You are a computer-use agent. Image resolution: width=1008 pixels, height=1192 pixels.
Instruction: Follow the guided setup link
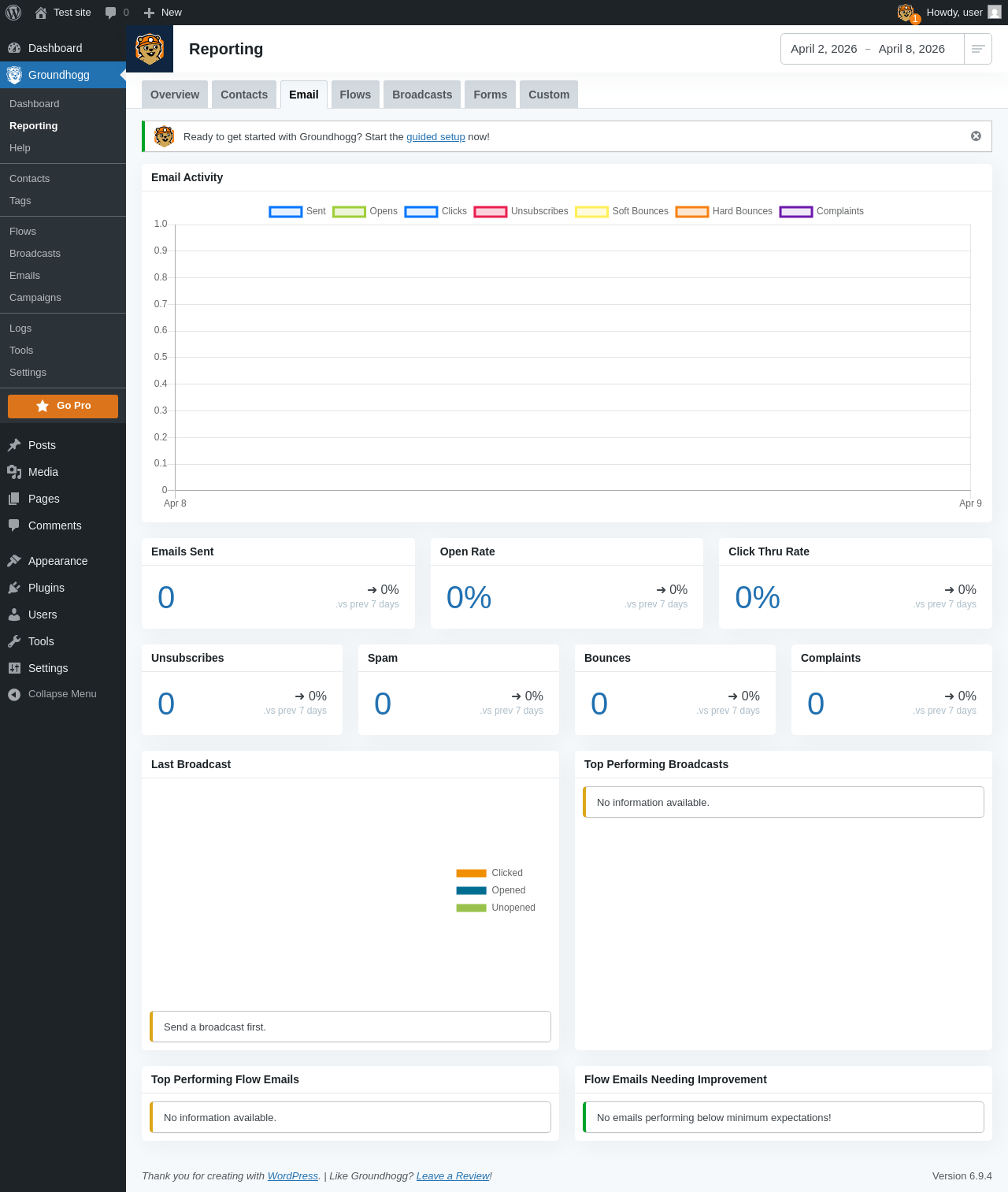[x=435, y=136]
